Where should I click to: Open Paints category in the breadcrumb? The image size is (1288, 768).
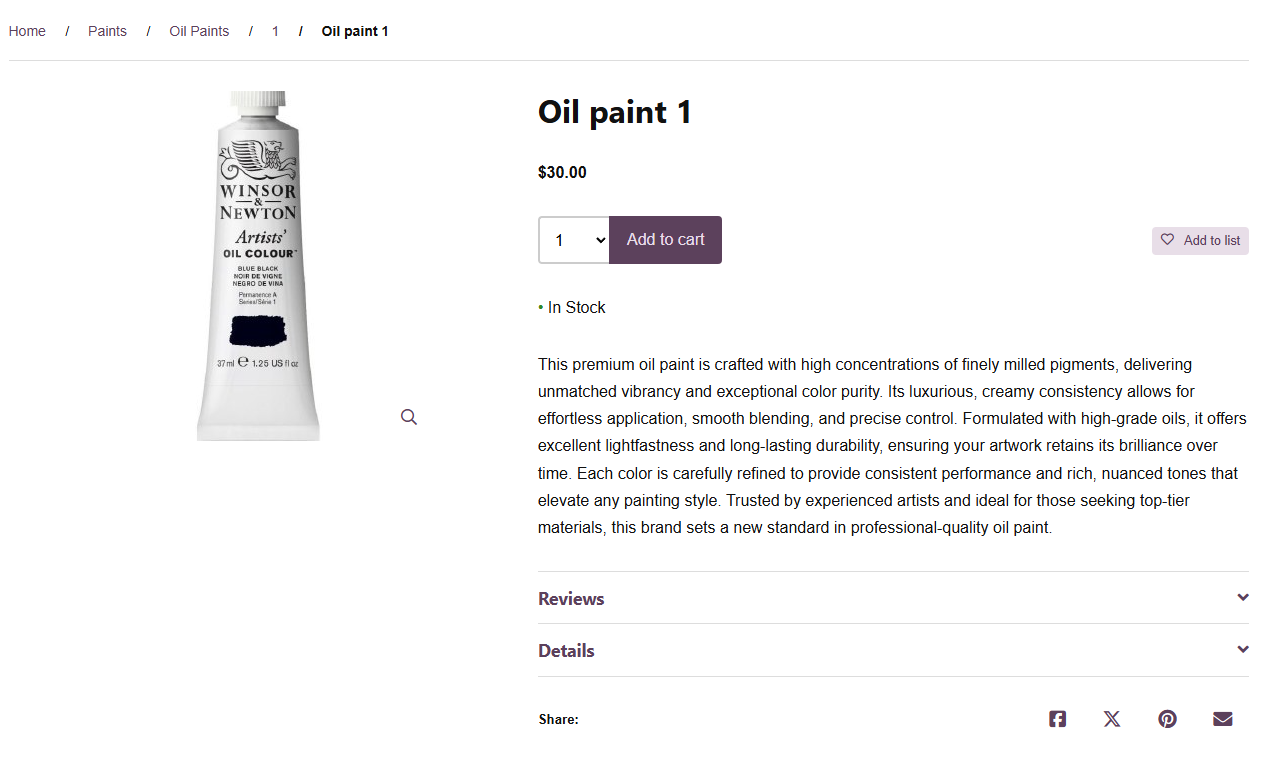point(107,31)
